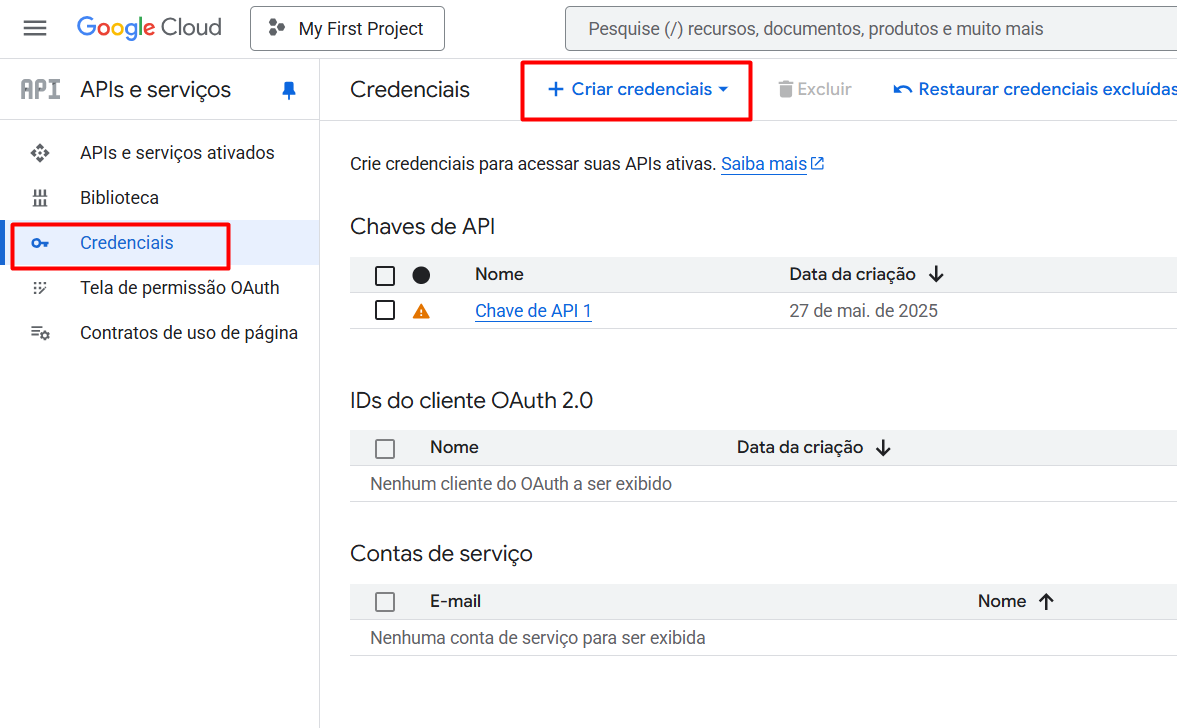Click the Contratos de uso settings icon
Image resolution: width=1177 pixels, height=728 pixels.
(40, 332)
